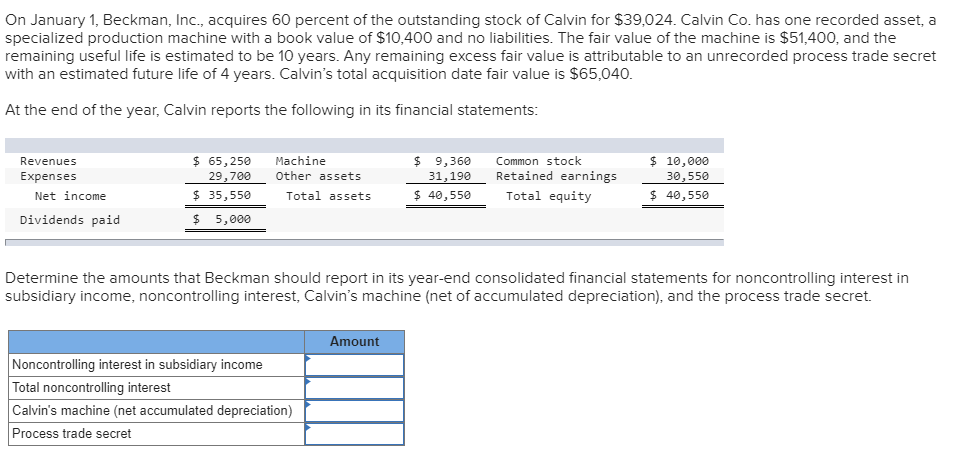Screen dimensions: 968x452
Task: Click the Total assets label
Action: pyautogui.click(x=328, y=196)
